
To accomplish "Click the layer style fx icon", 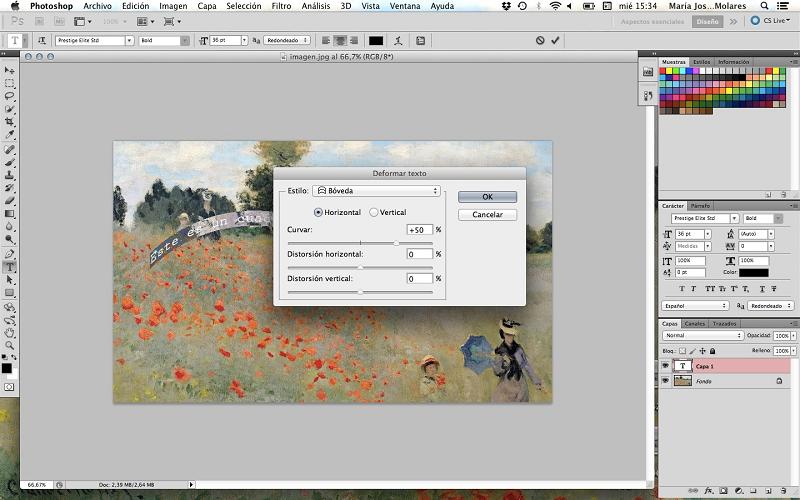I will click(708, 491).
